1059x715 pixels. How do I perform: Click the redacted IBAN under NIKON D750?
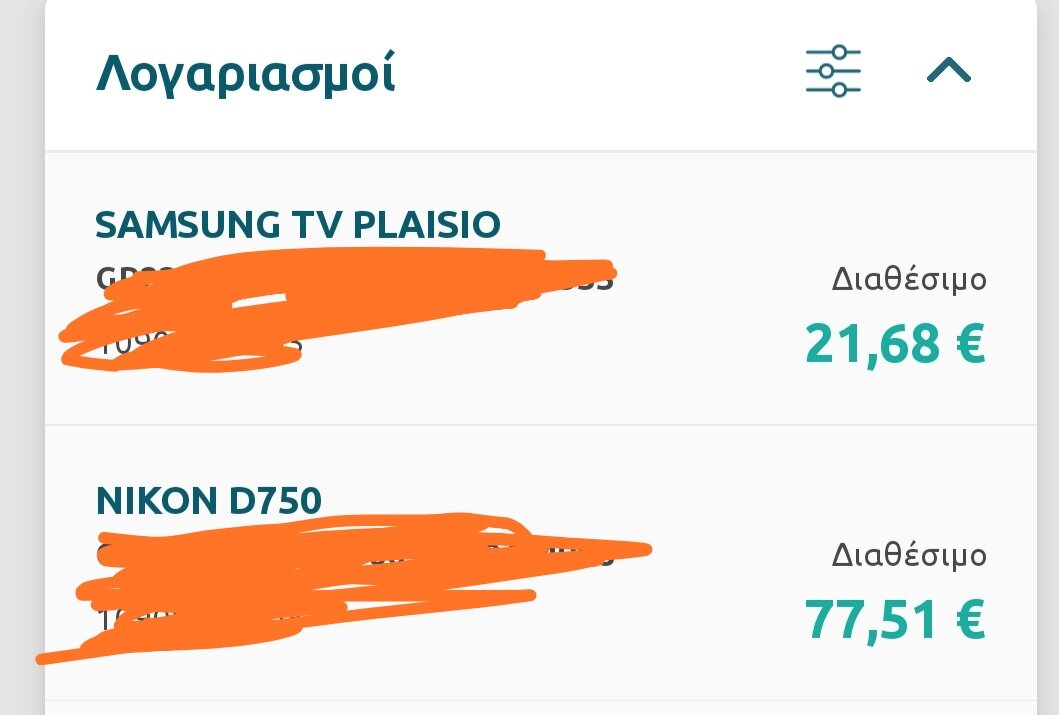[x=355, y=554]
